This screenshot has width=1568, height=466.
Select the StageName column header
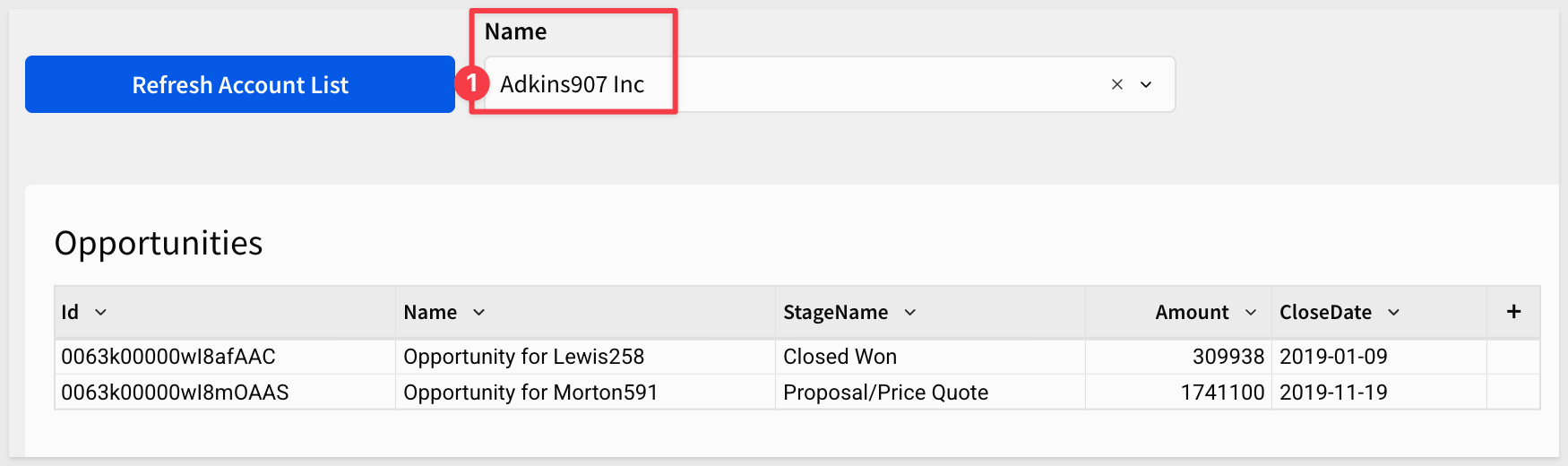(835, 312)
